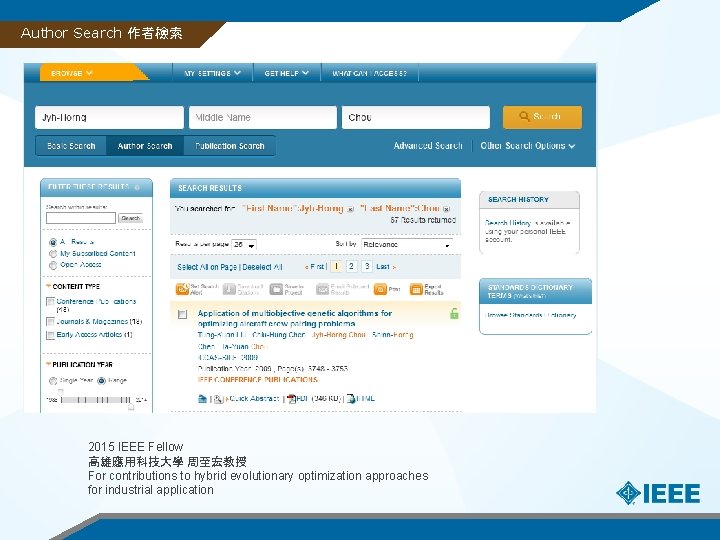The height and width of the screenshot is (540, 720).
Task: Click the IEEE Conference Publications label
Action: click(257, 380)
